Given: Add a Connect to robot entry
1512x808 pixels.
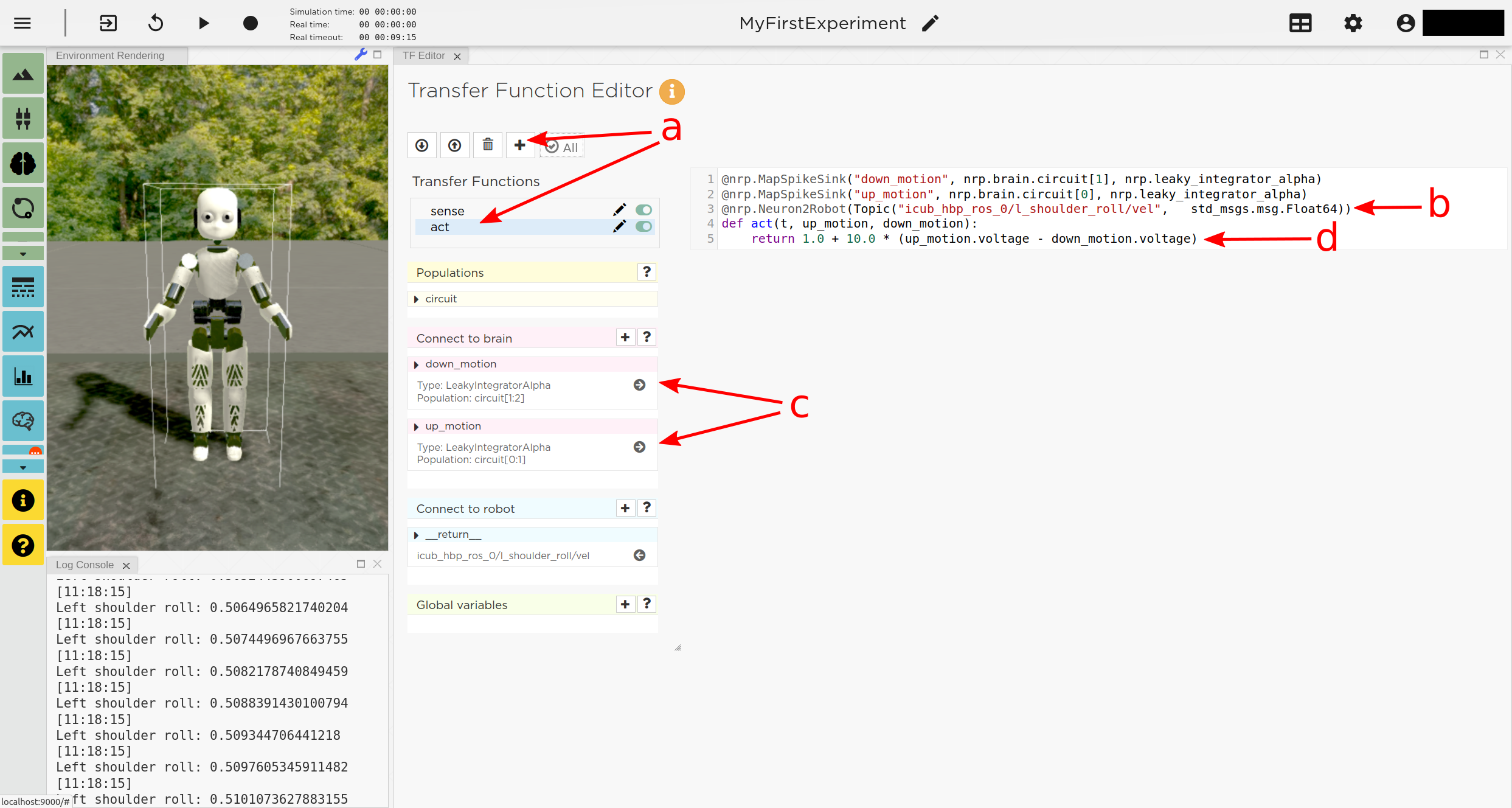Looking at the screenshot, I should pos(625,508).
